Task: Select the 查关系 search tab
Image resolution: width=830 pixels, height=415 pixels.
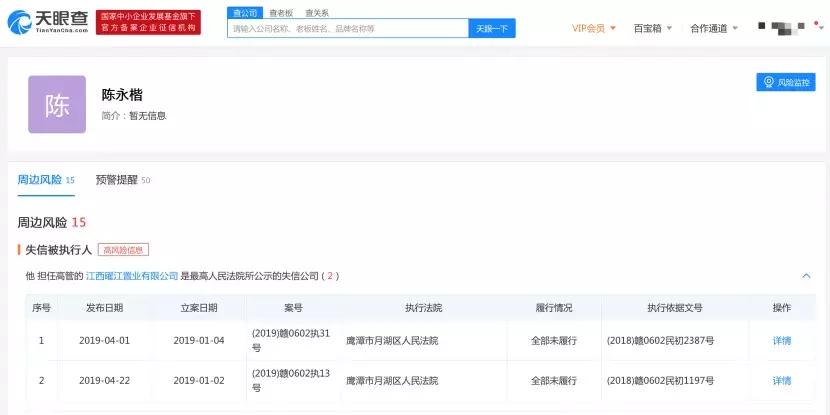Action: (x=317, y=13)
